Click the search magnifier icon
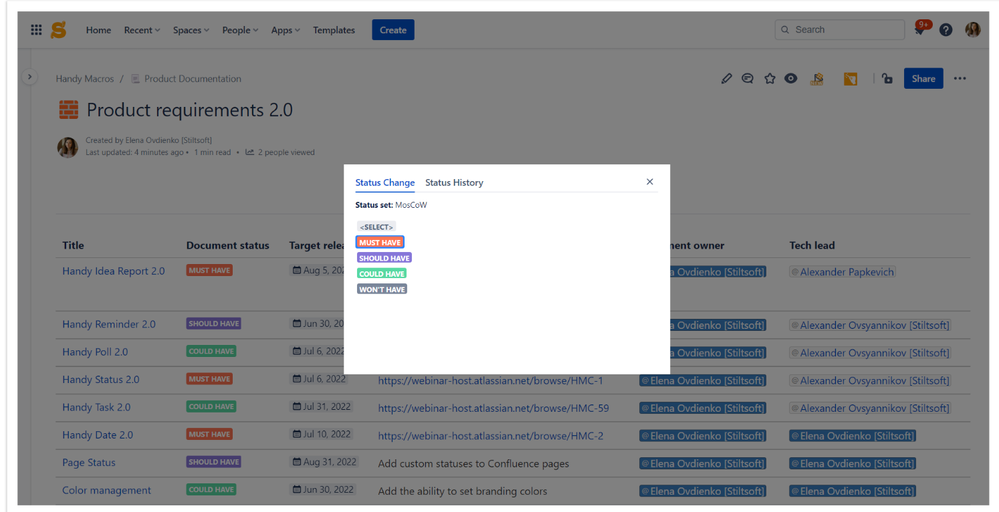Image resolution: width=999 pixels, height=512 pixels. tap(786, 30)
